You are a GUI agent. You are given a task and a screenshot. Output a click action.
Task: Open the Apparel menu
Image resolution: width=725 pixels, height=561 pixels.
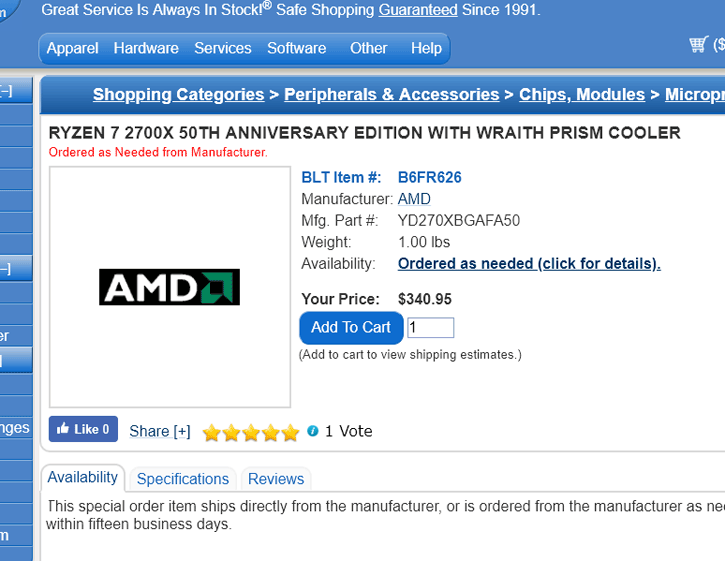click(73, 48)
